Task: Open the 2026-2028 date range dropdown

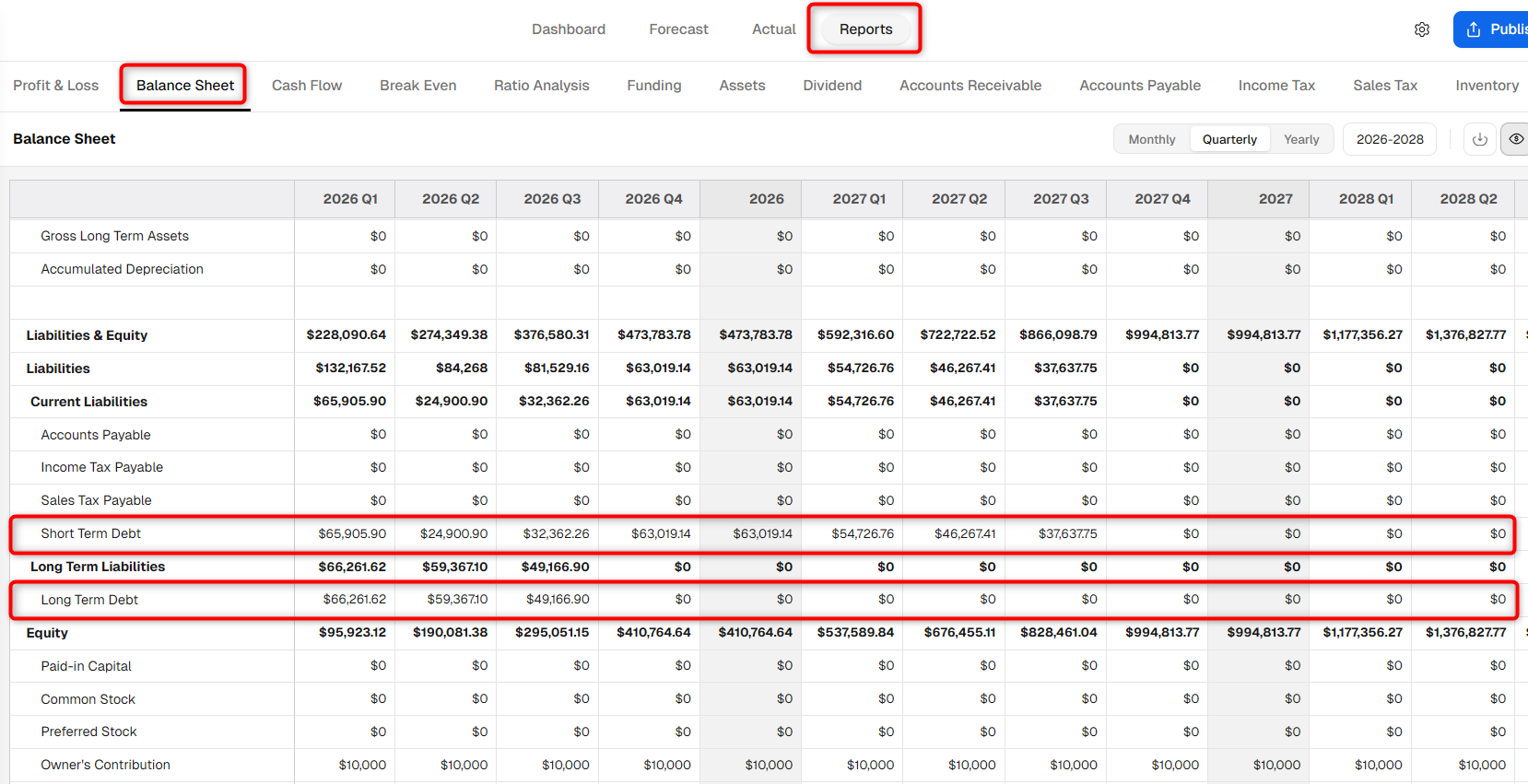Action: [x=1390, y=139]
